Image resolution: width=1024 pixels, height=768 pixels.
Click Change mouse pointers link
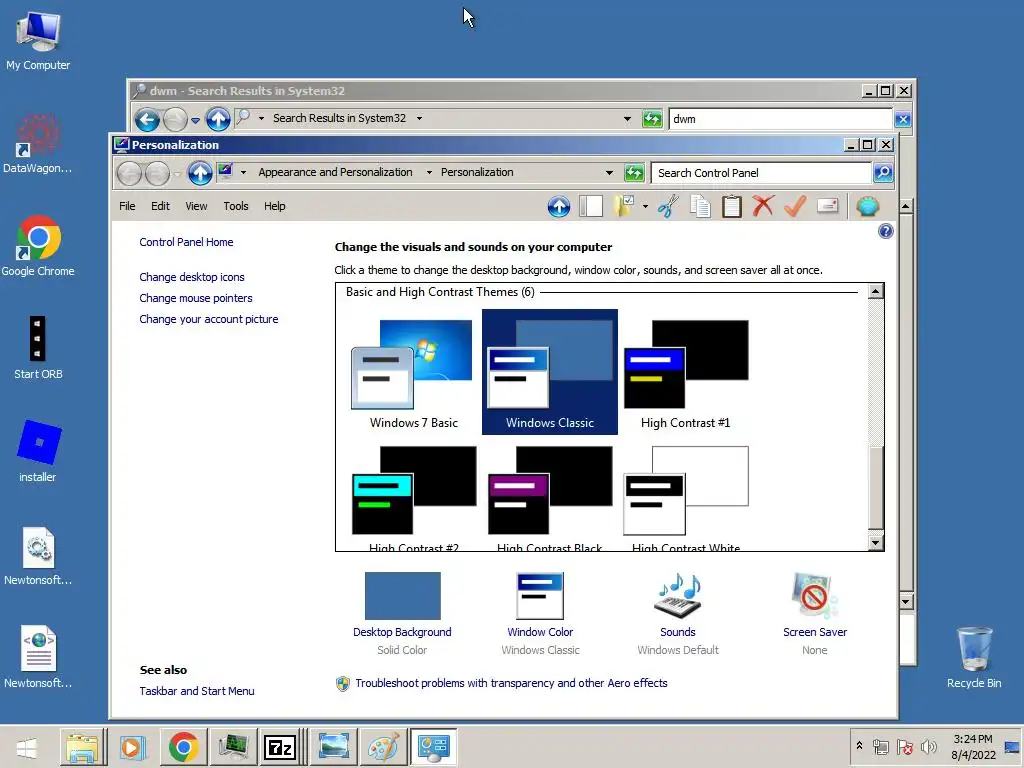(195, 298)
